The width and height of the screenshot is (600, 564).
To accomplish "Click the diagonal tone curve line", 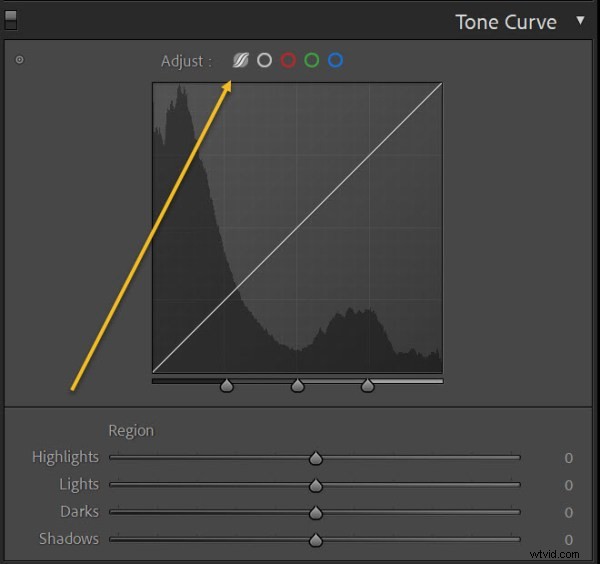I will click(x=297, y=228).
